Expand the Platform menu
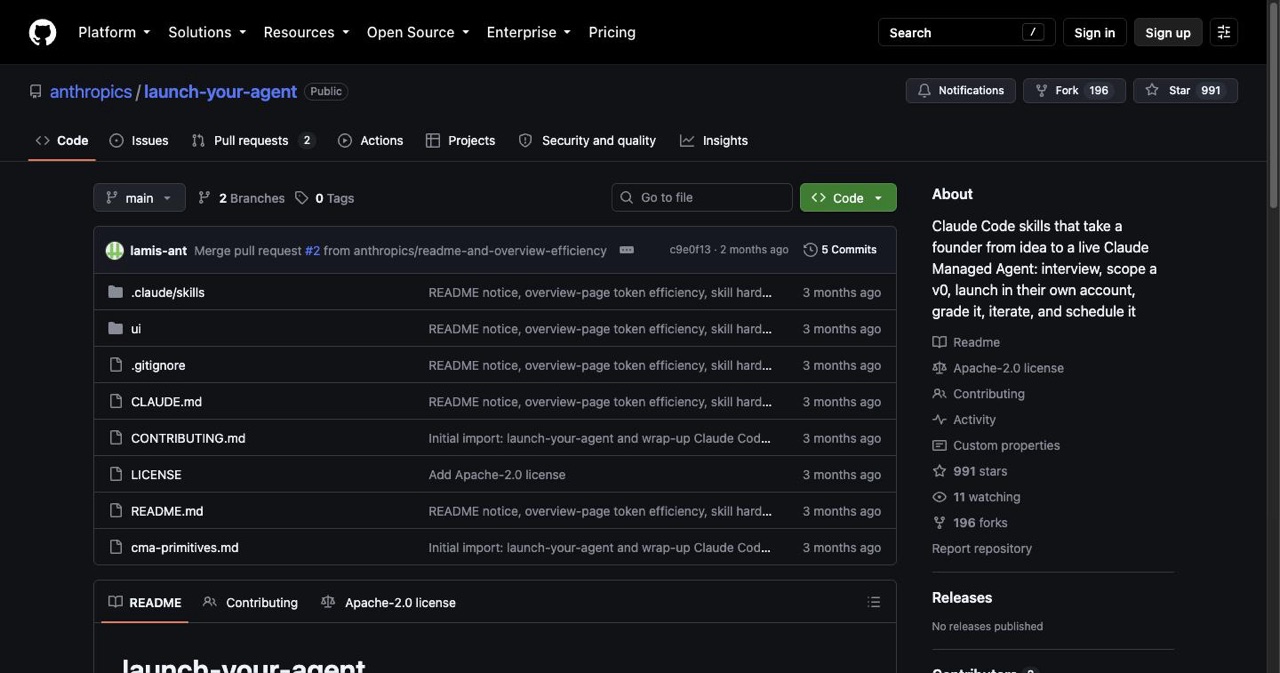The image size is (1280, 673). point(114,32)
